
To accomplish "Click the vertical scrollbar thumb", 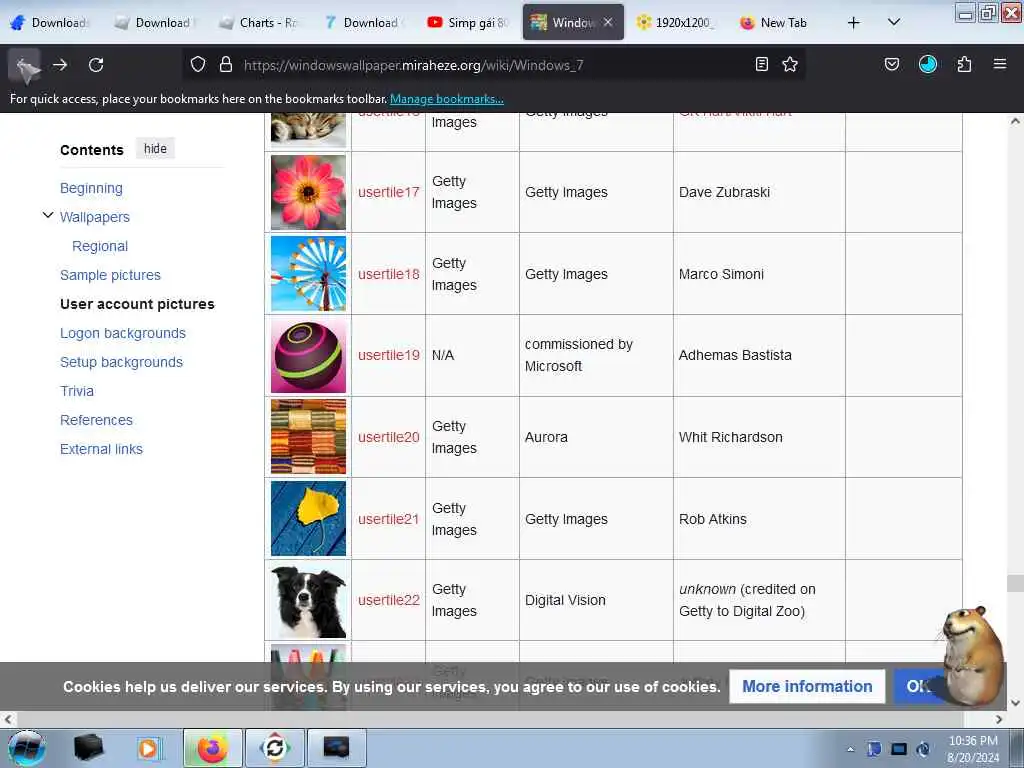I will click(x=1014, y=583).
